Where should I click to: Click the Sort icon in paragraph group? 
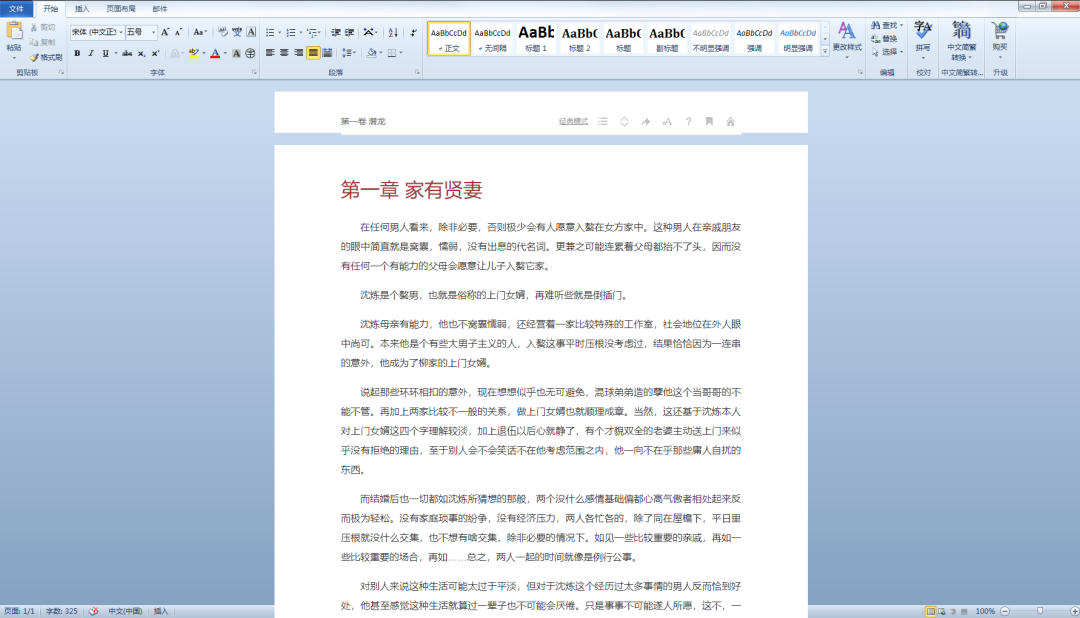393,32
